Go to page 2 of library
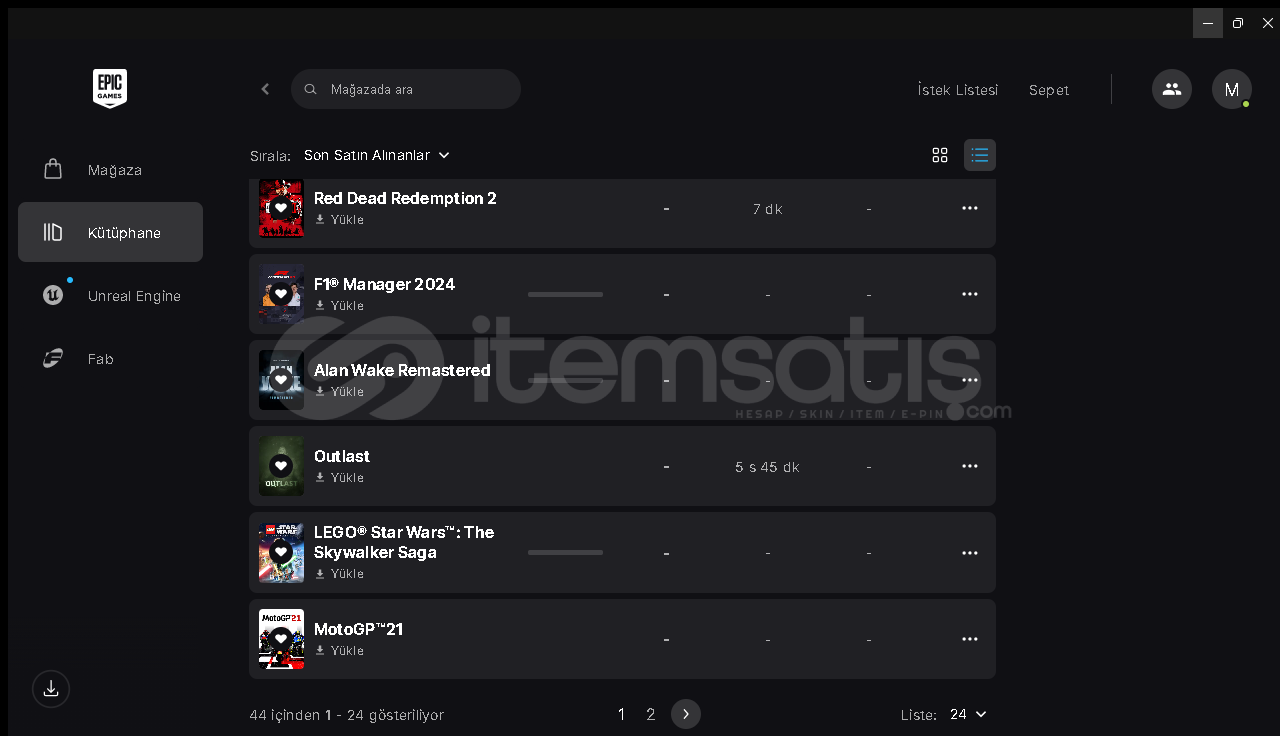 pyautogui.click(x=651, y=714)
